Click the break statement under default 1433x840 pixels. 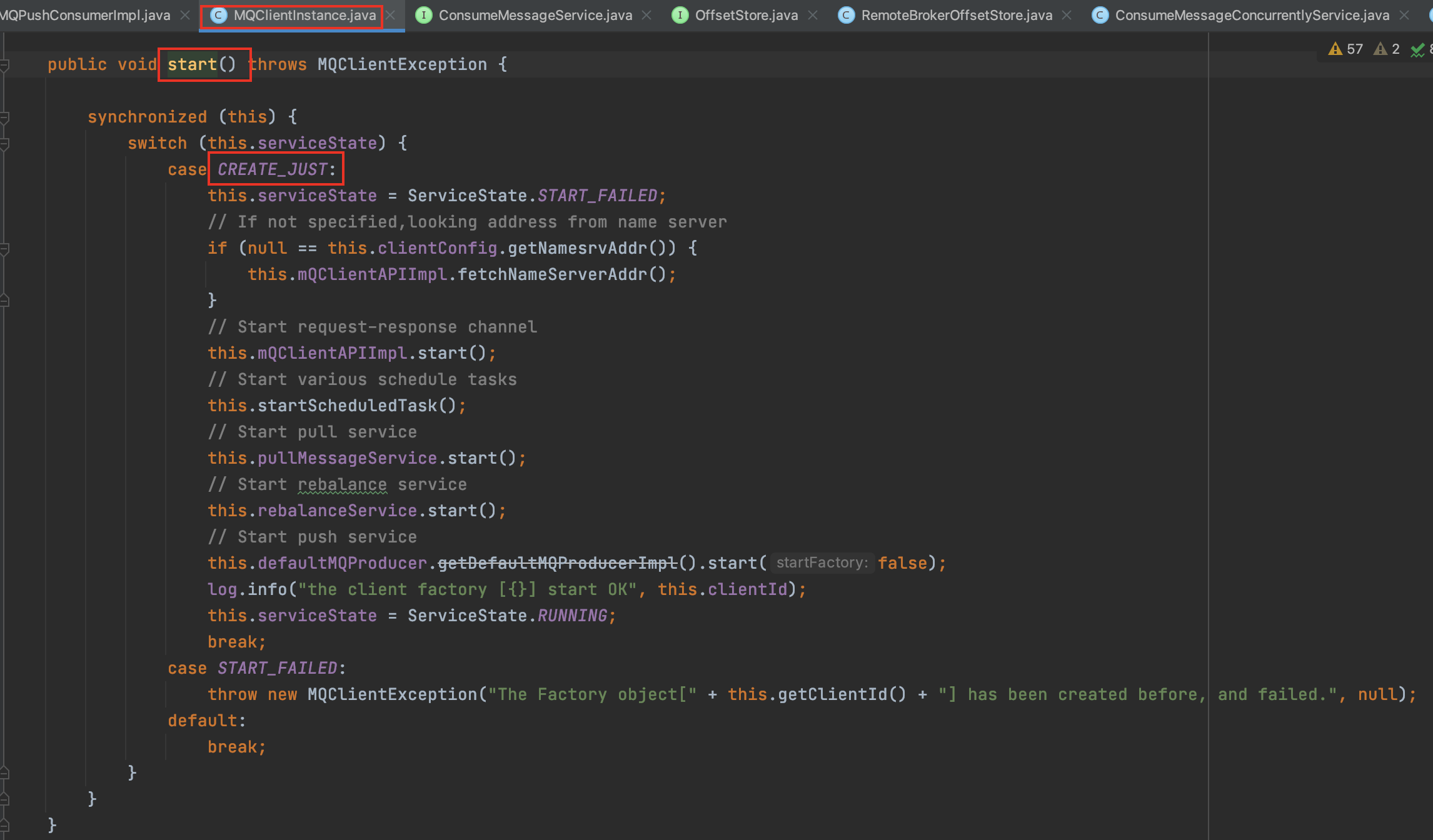237,747
